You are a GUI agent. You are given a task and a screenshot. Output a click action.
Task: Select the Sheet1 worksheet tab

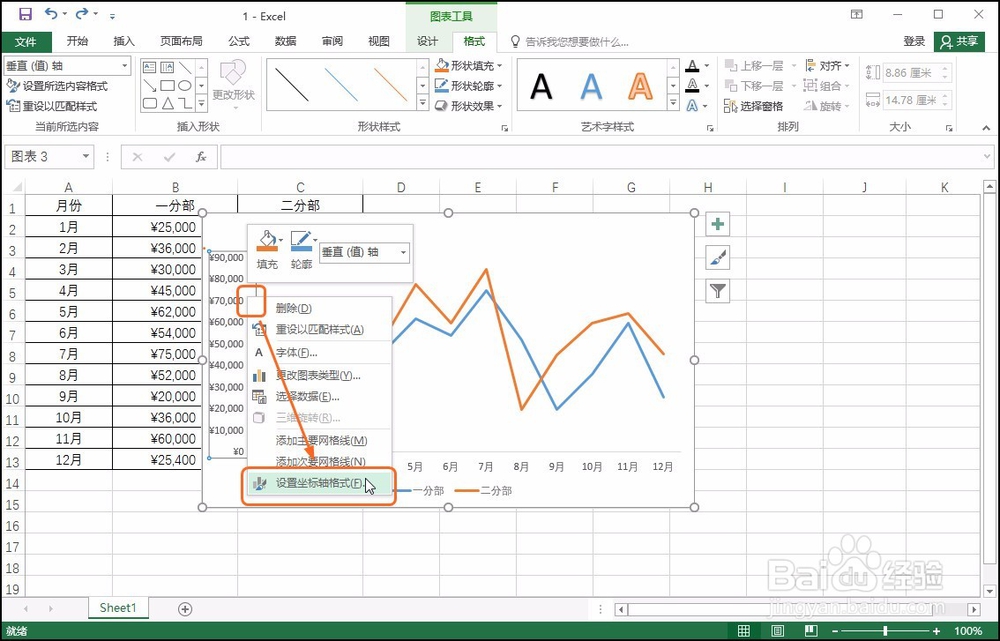(117, 607)
